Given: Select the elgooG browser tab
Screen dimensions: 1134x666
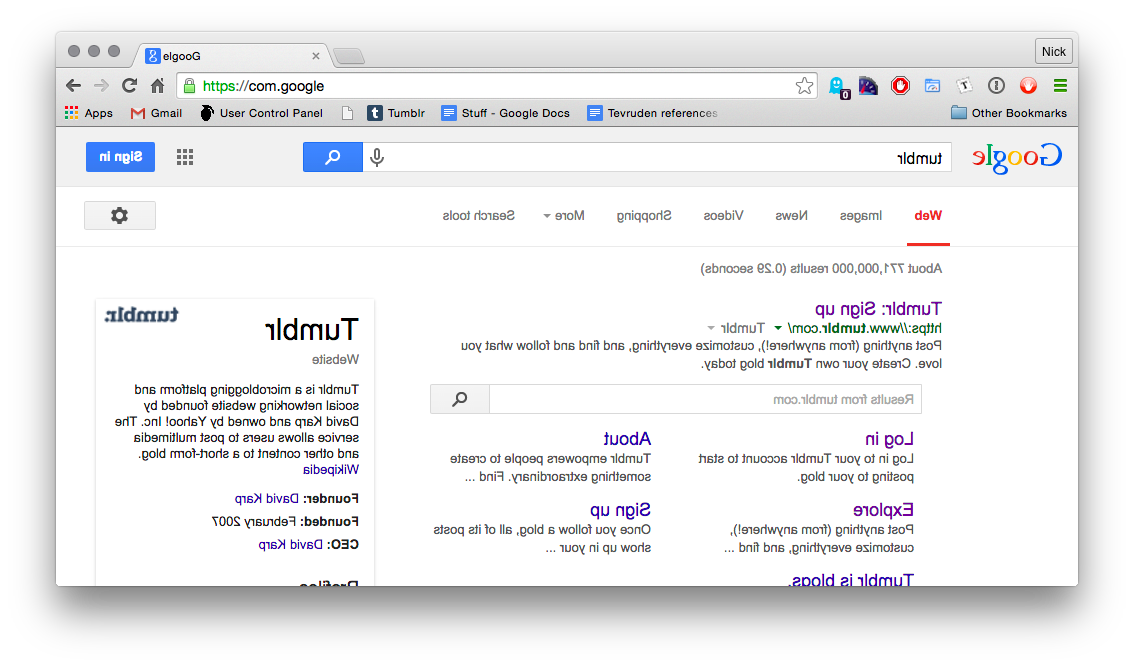Looking at the screenshot, I should [231, 56].
